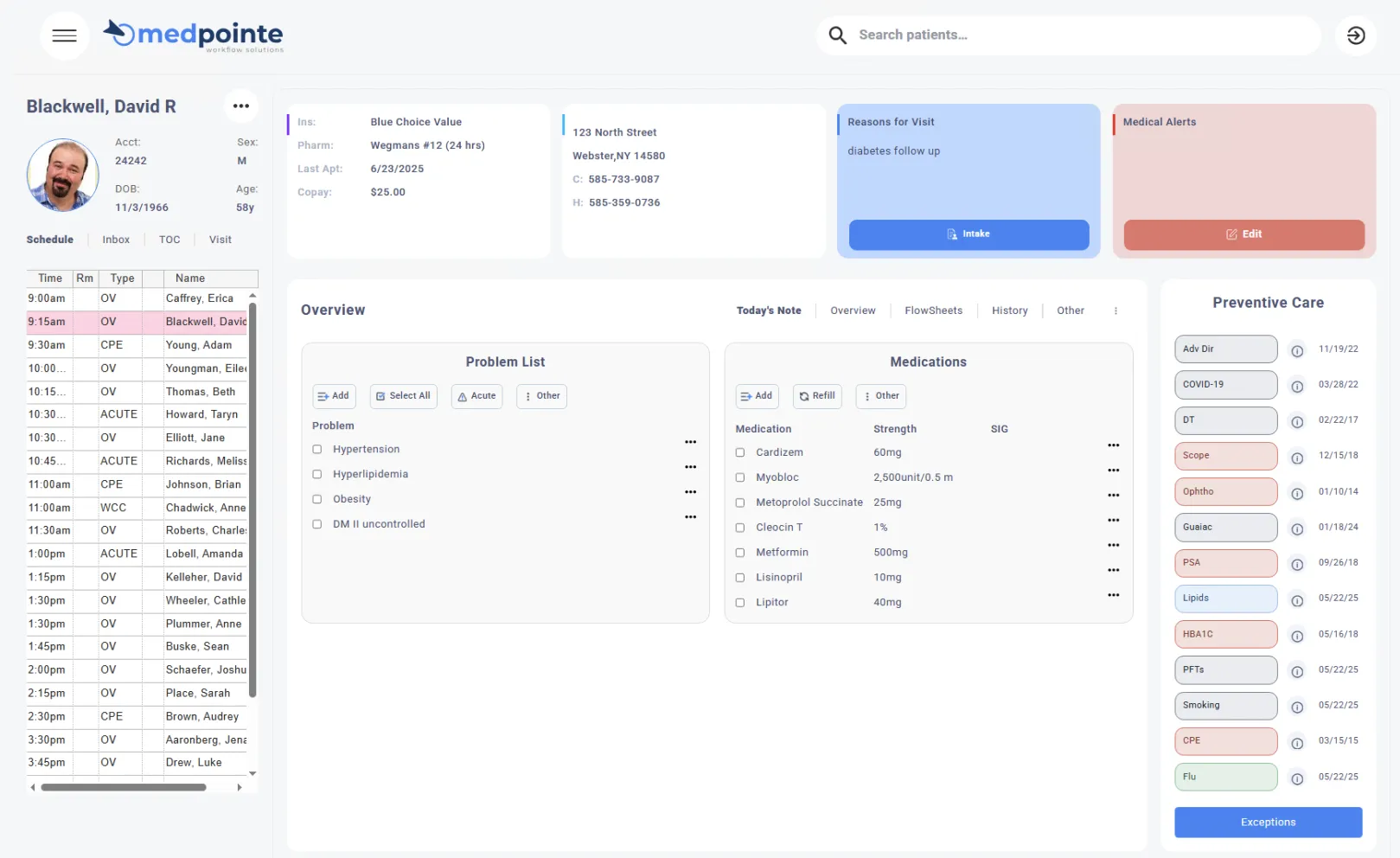Open the Inbox tab under patient info
Screen dimensions: 1400x858
pos(116,240)
